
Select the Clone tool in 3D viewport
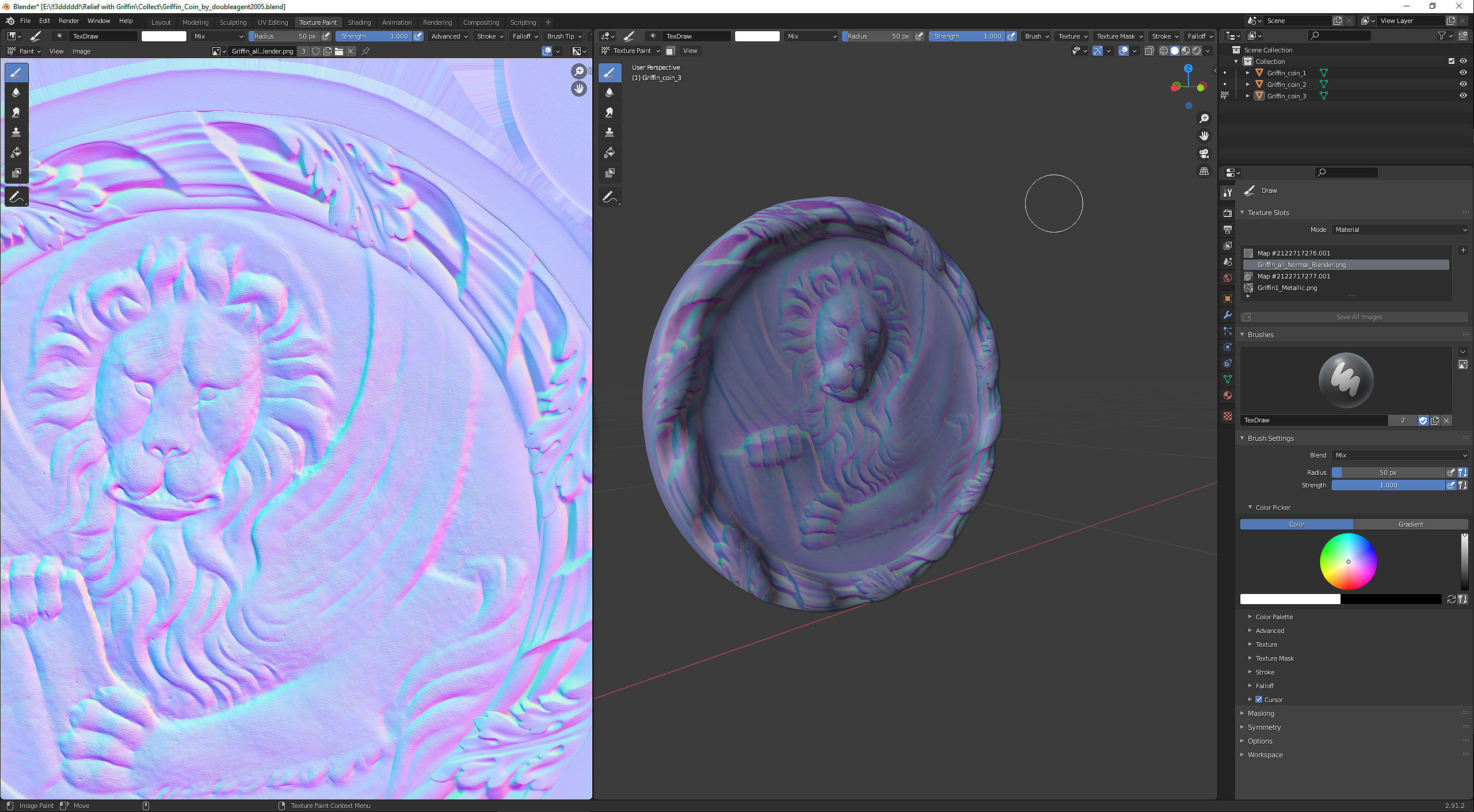tap(610, 132)
